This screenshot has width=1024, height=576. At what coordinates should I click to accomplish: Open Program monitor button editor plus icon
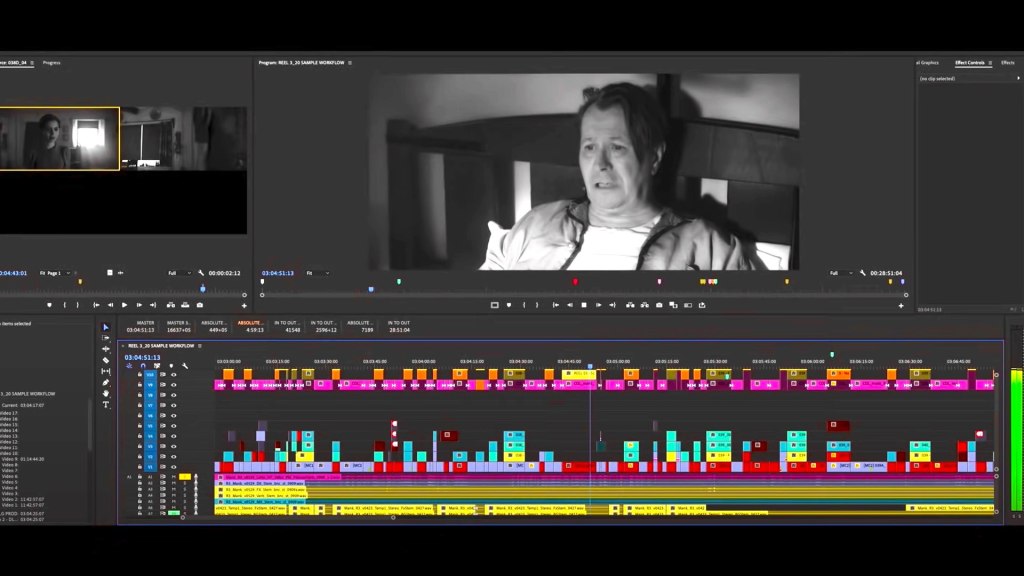tap(901, 306)
